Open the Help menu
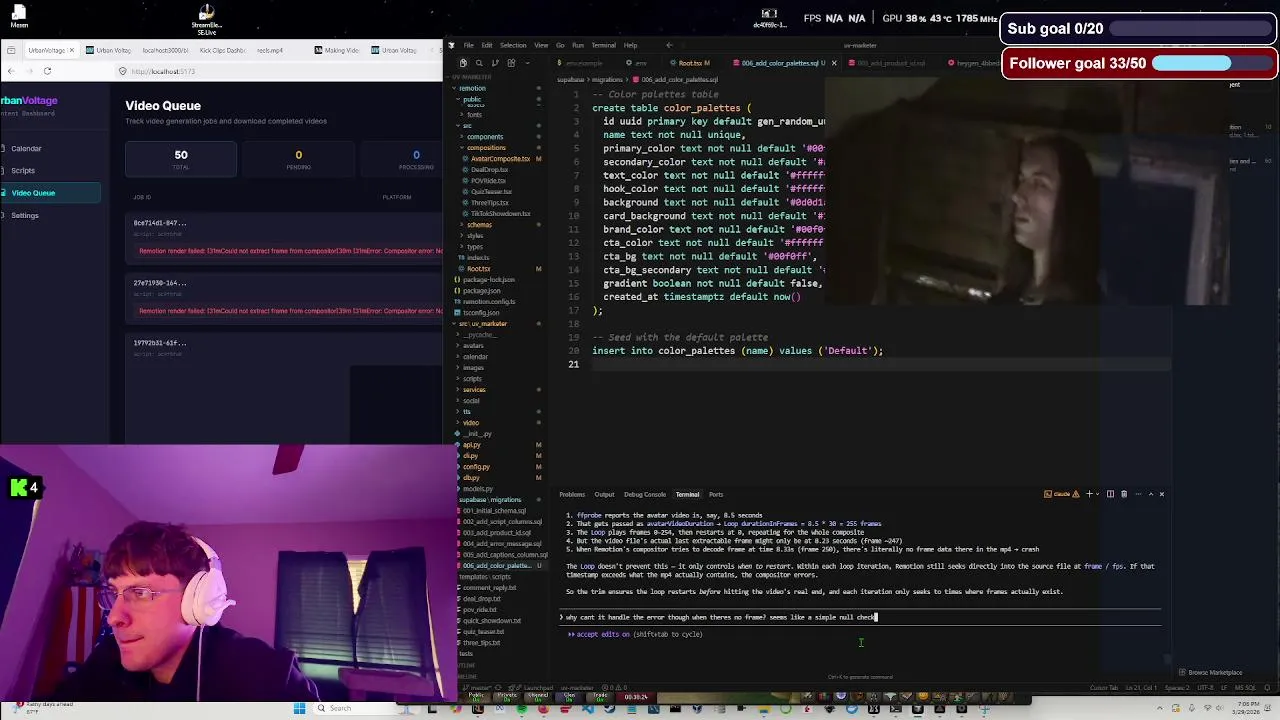Screen dimensions: 1280x720 click(x=630, y=45)
